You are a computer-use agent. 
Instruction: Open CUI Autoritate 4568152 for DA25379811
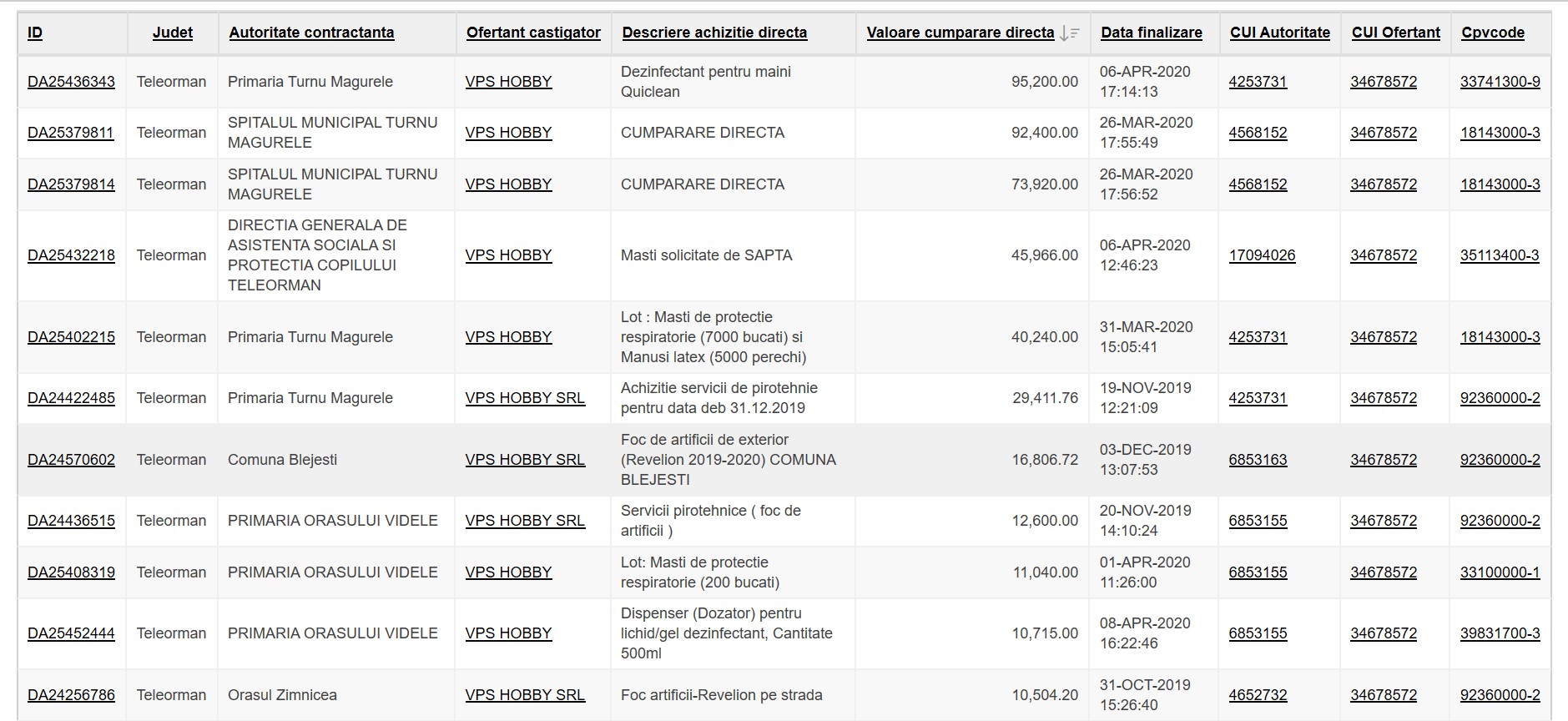(1258, 133)
